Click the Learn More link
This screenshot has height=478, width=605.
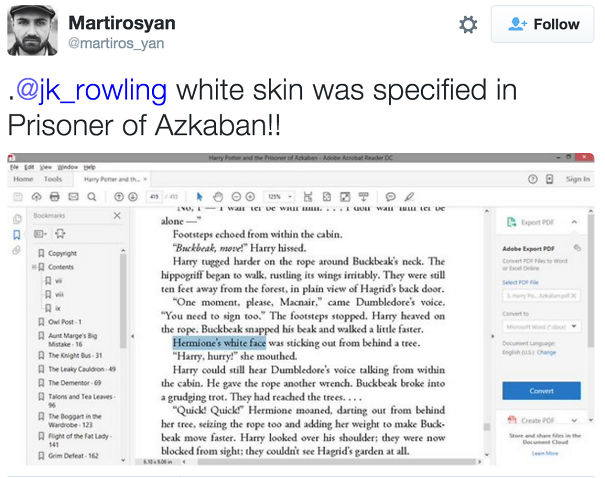(x=545, y=453)
